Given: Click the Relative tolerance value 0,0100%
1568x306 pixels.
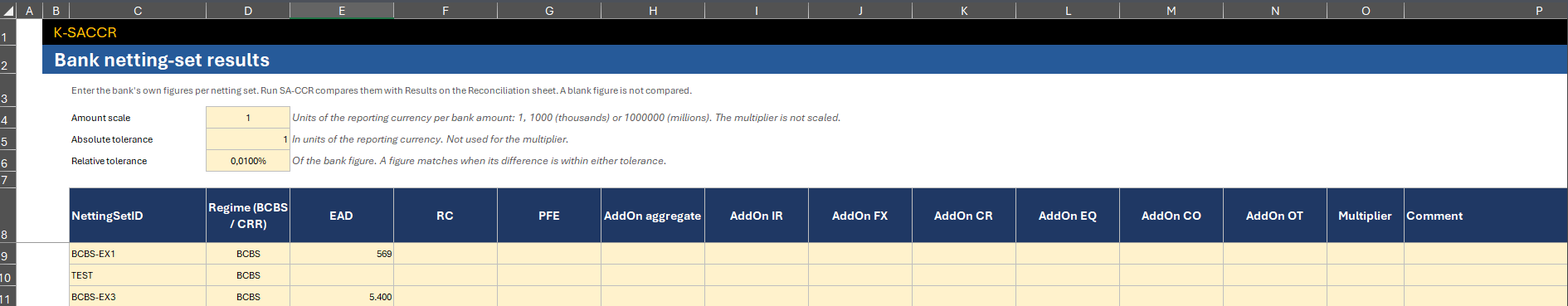Looking at the screenshot, I should 248,161.
